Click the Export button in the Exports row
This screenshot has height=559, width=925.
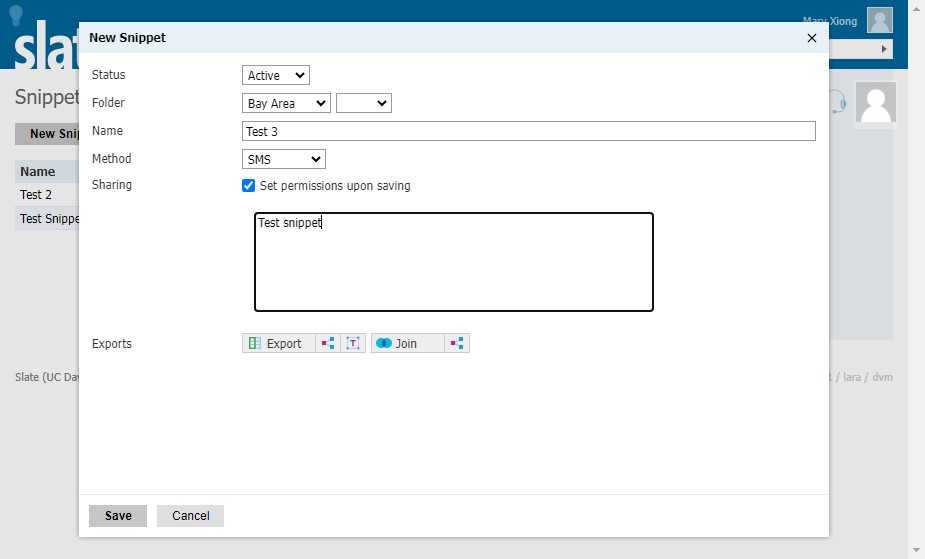click(x=278, y=343)
